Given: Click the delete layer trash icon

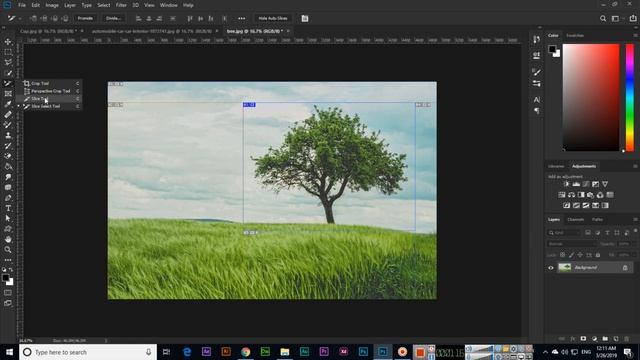Looking at the screenshot, I should 627,339.
